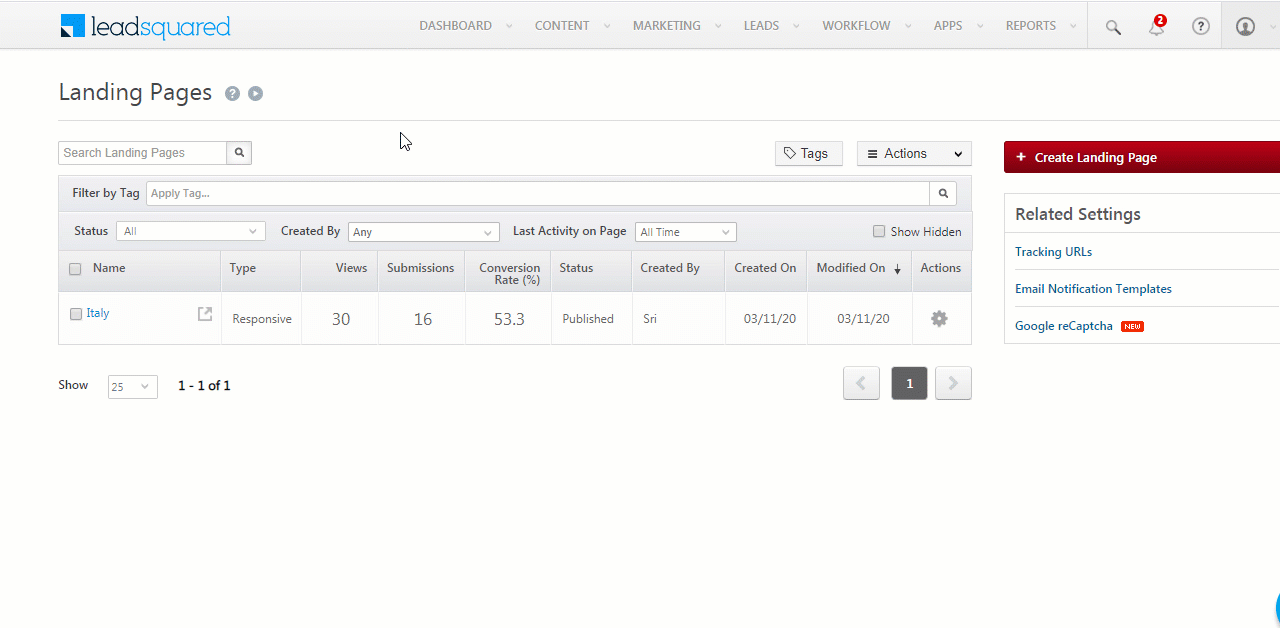The width and height of the screenshot is (1280, 628).
Task: Click into the Search Landing Pages field
Action: [x=142, y=153]
